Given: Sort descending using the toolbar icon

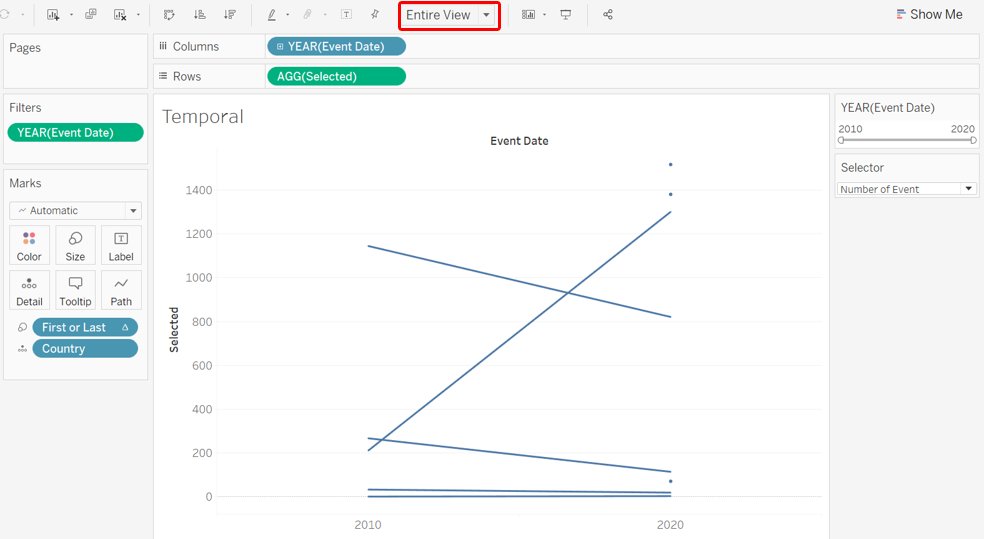Looking at the screenshot, I should [x=230, y=15].
